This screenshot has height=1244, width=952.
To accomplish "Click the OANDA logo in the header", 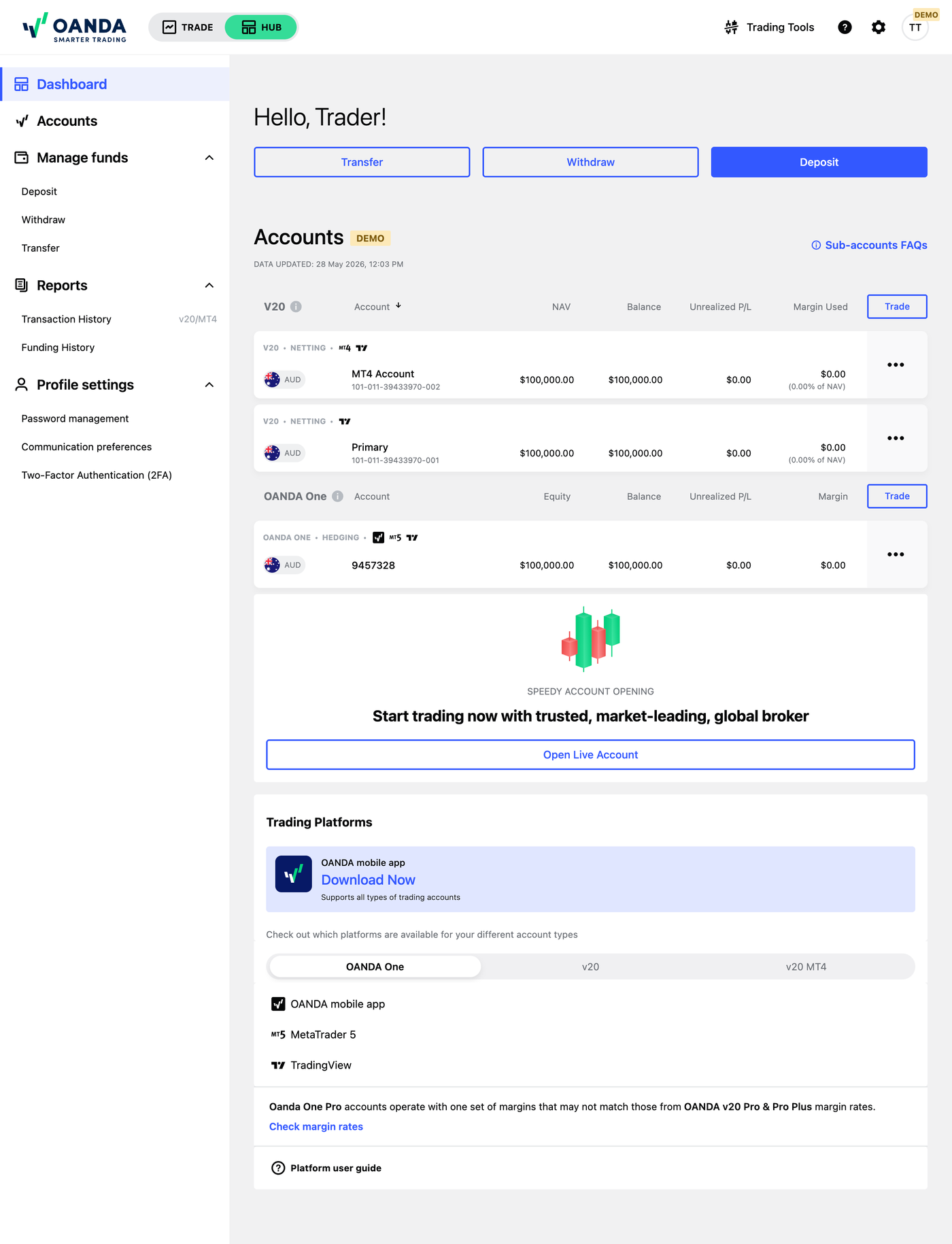I will click(x=75, y=27).
